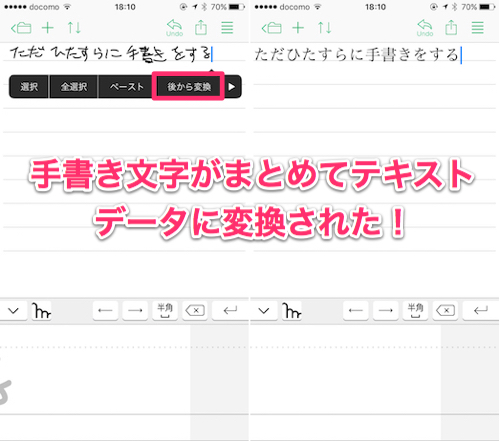Collapse right keyboard with chevron down
Screen dimensions: 500x441
click(264, 311)
